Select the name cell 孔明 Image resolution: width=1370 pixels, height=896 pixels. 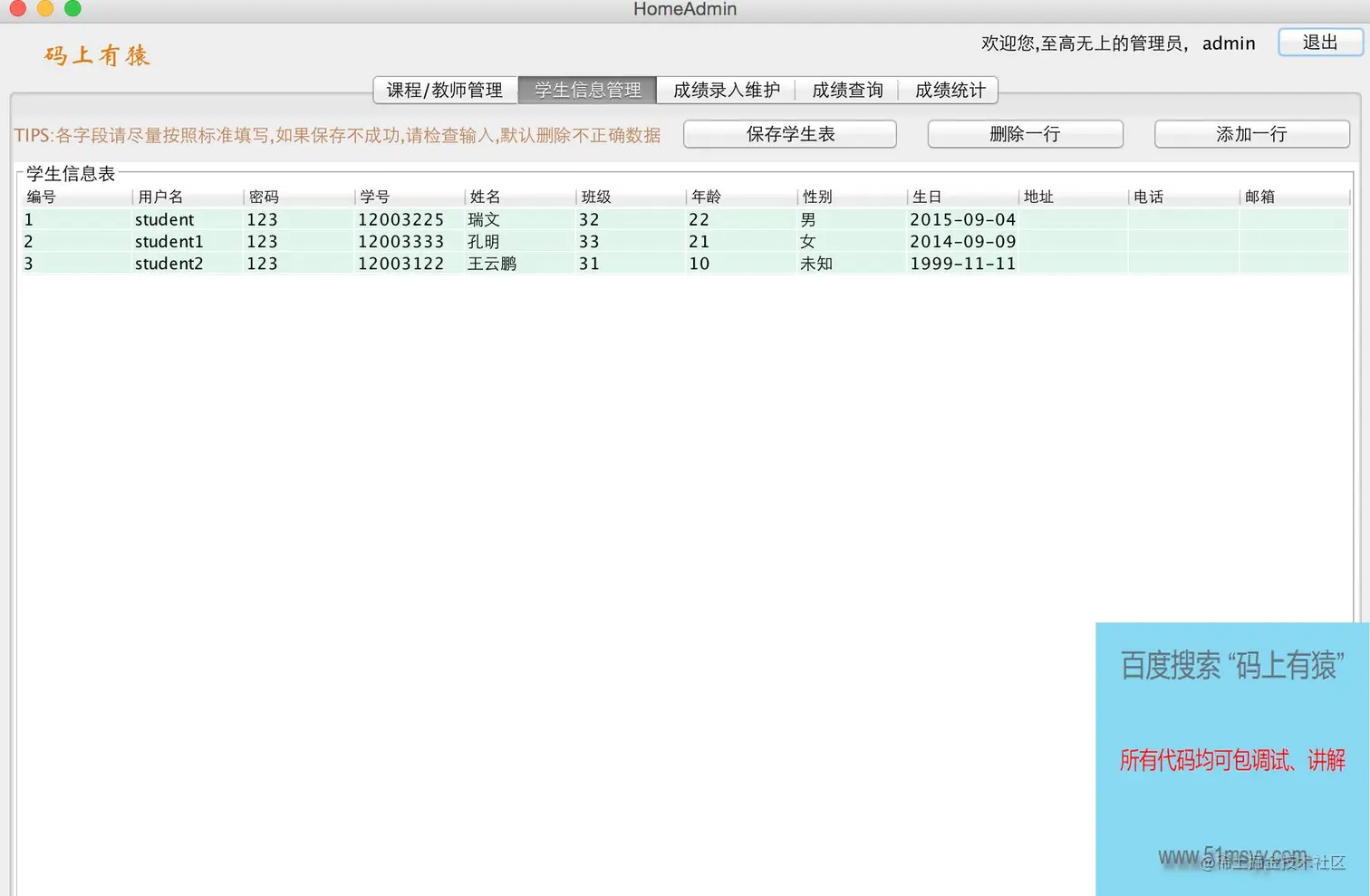click(520, 242)
